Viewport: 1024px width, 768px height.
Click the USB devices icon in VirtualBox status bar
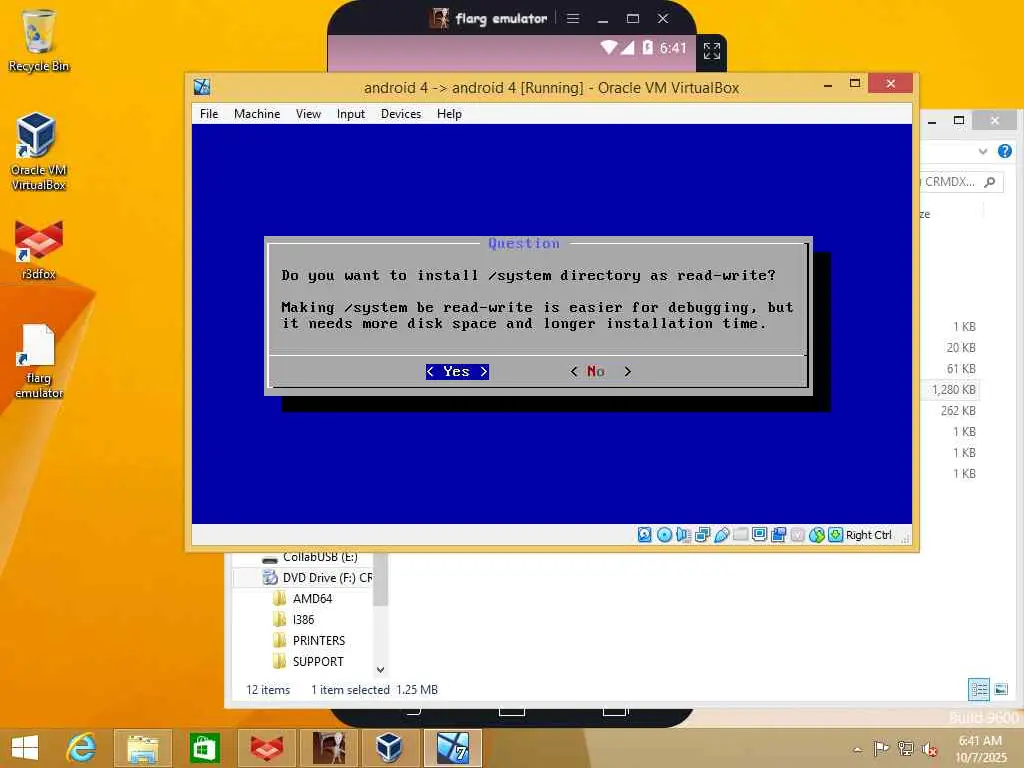(721, 535)
